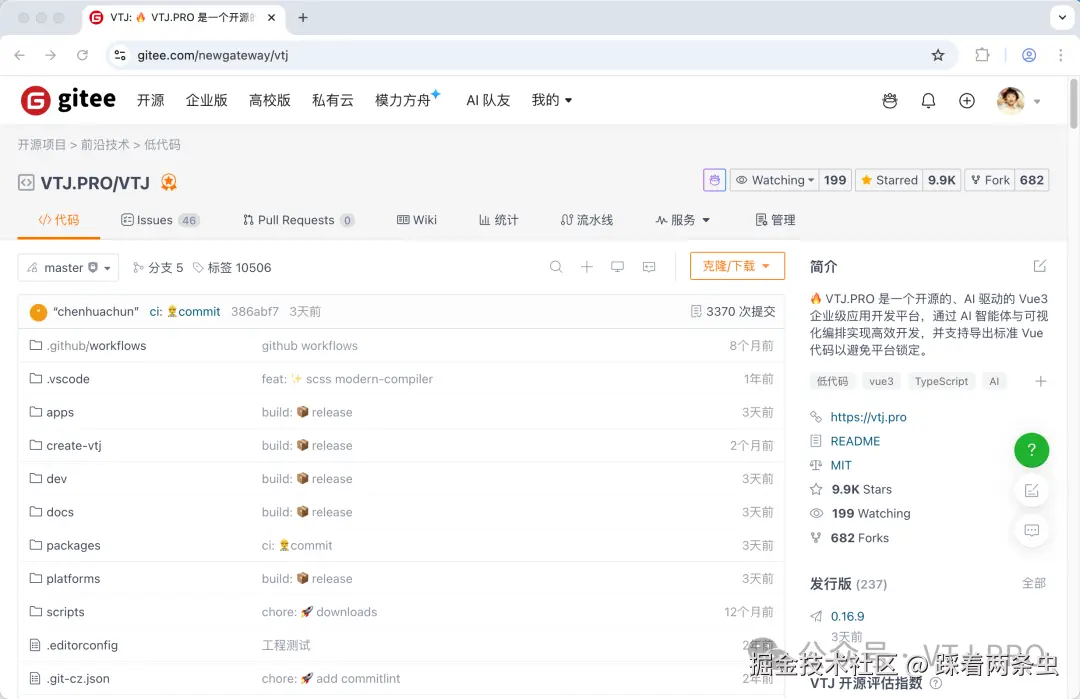Viewport: 1080px width, 699px height.
Task: Click the plus create-new icon in header
Action: (x=966, y=100)
